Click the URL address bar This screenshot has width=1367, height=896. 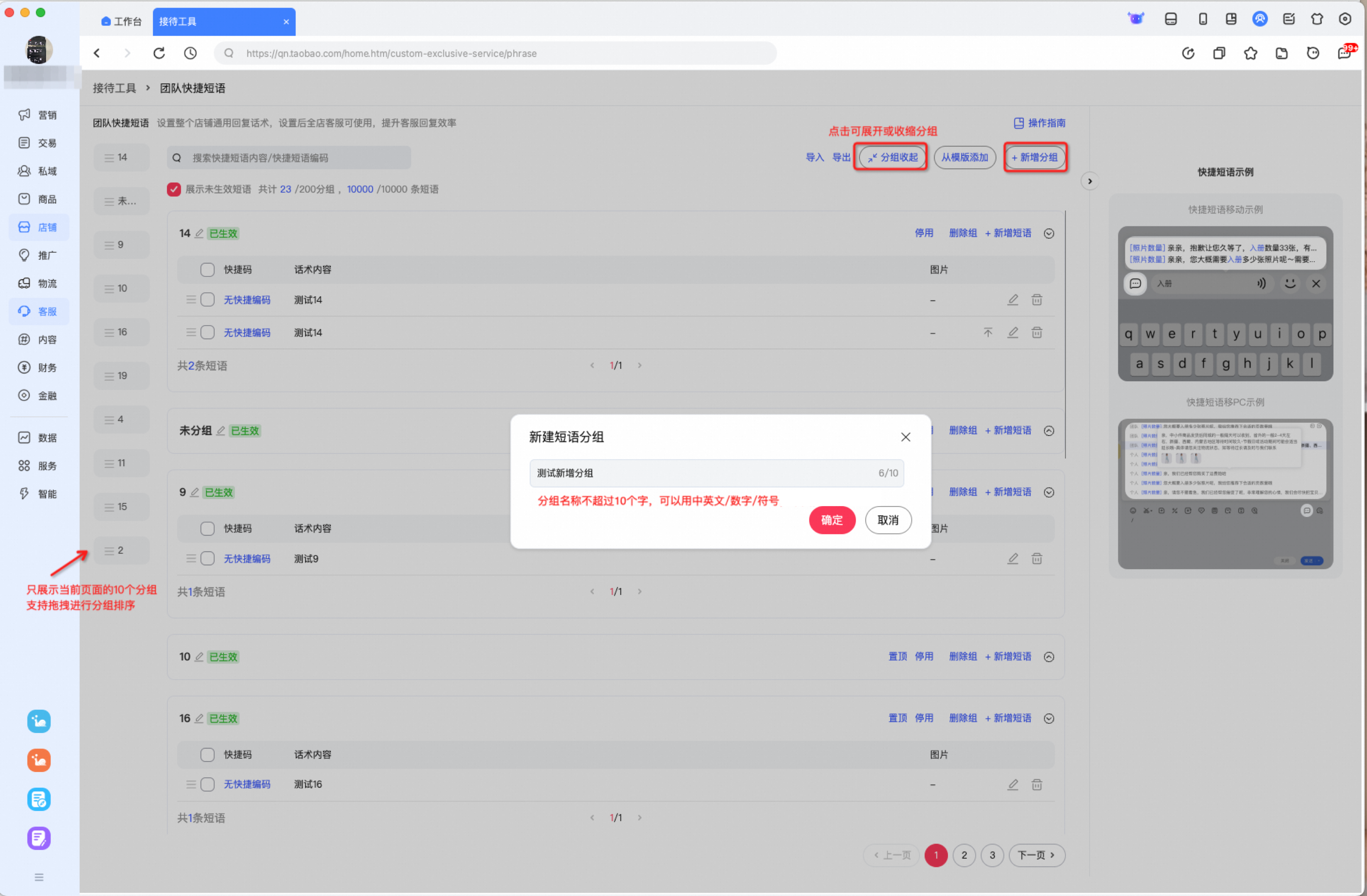coord(495,54)
